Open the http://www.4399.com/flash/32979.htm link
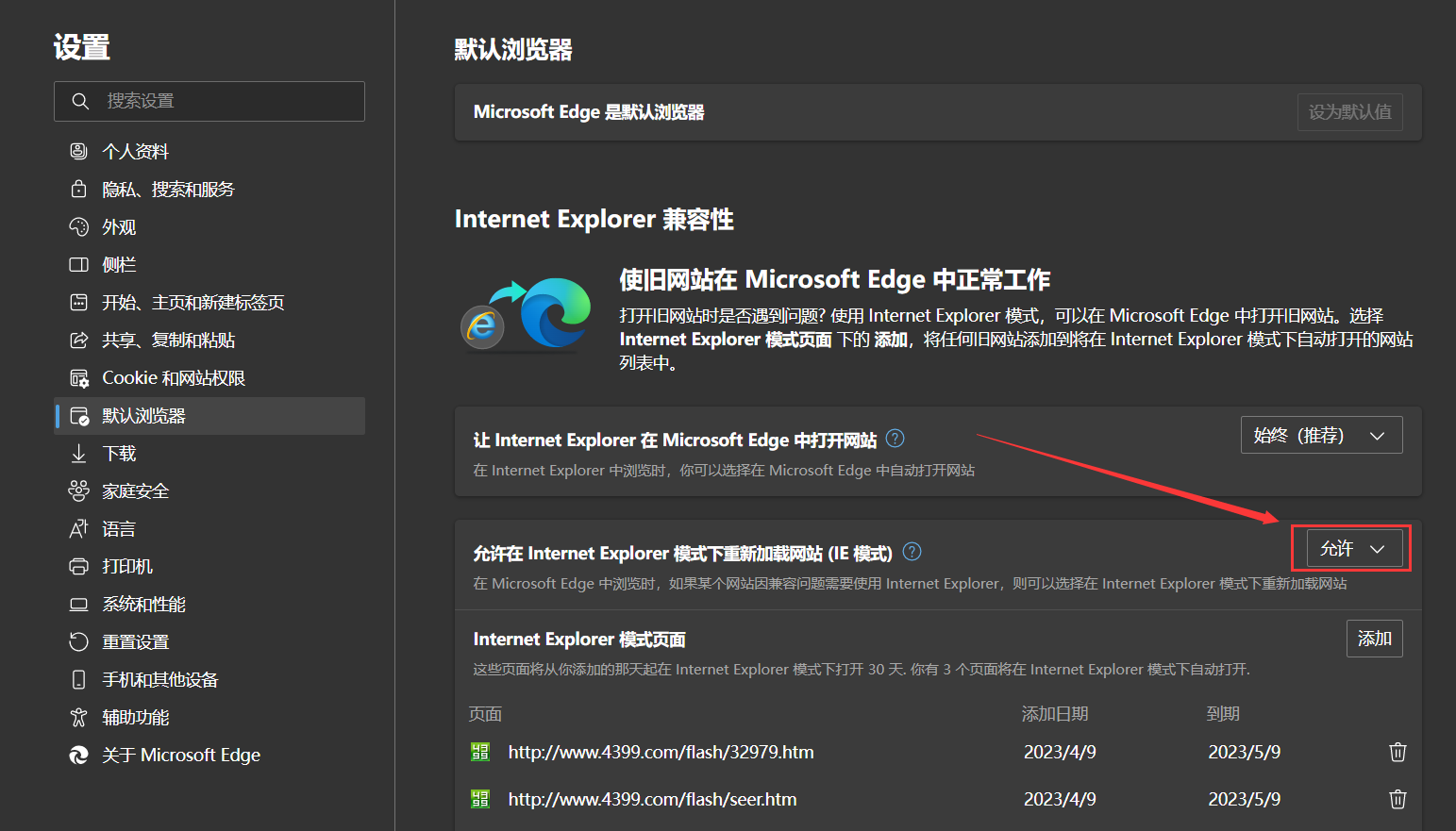Image resolution: width=1456 pixels, height=831 pixels. pos(661,752)
